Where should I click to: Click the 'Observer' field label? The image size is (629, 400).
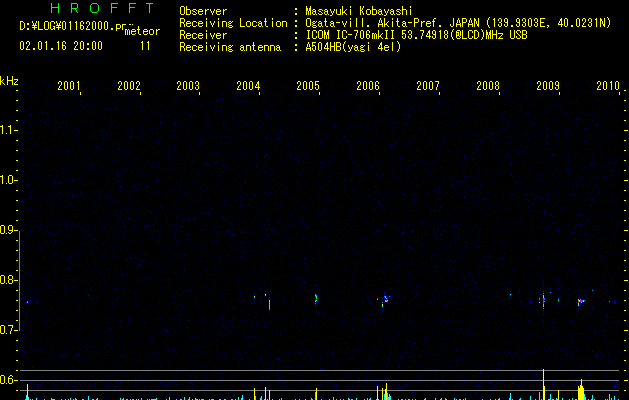203,11
